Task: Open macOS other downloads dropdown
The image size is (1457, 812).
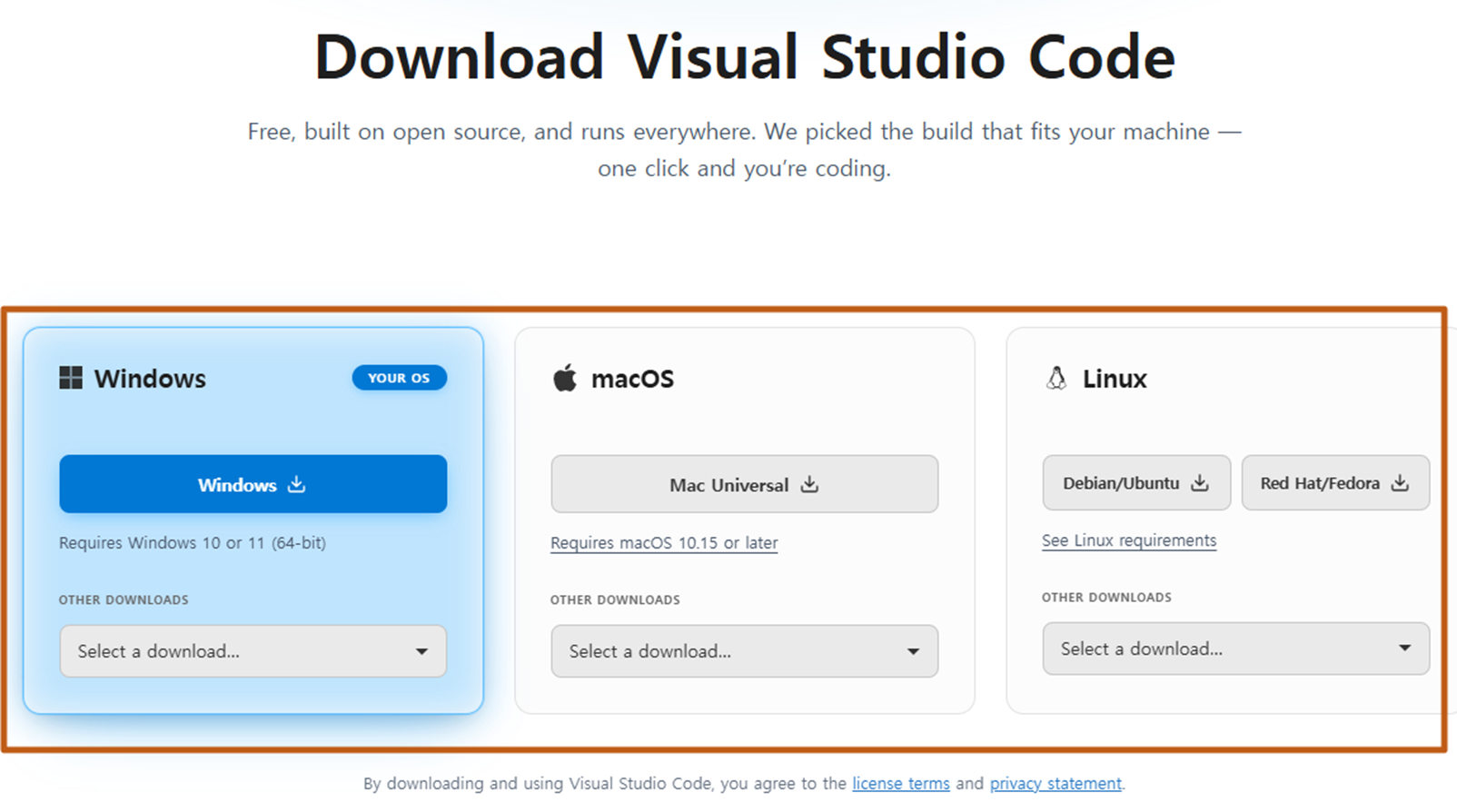Action: coord(745,651)
